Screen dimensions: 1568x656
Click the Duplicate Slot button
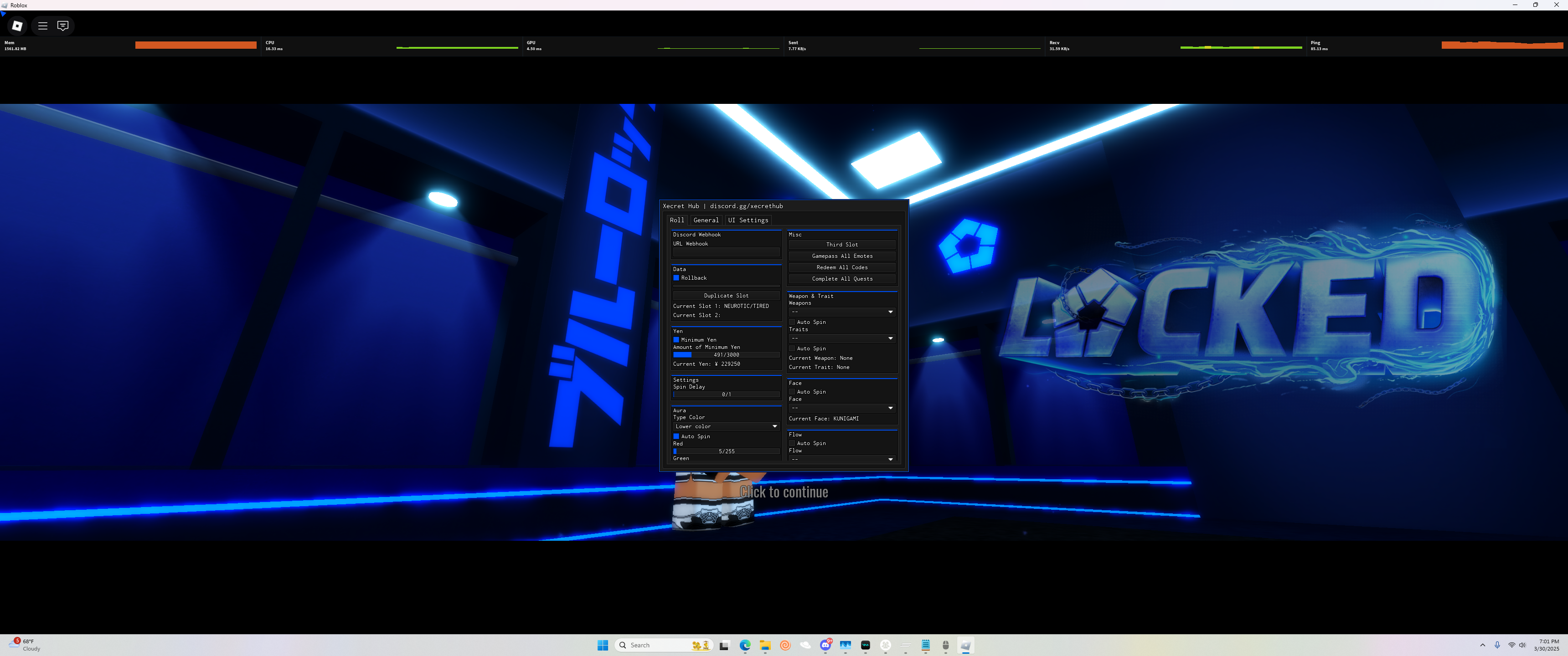tap(726, 296)
